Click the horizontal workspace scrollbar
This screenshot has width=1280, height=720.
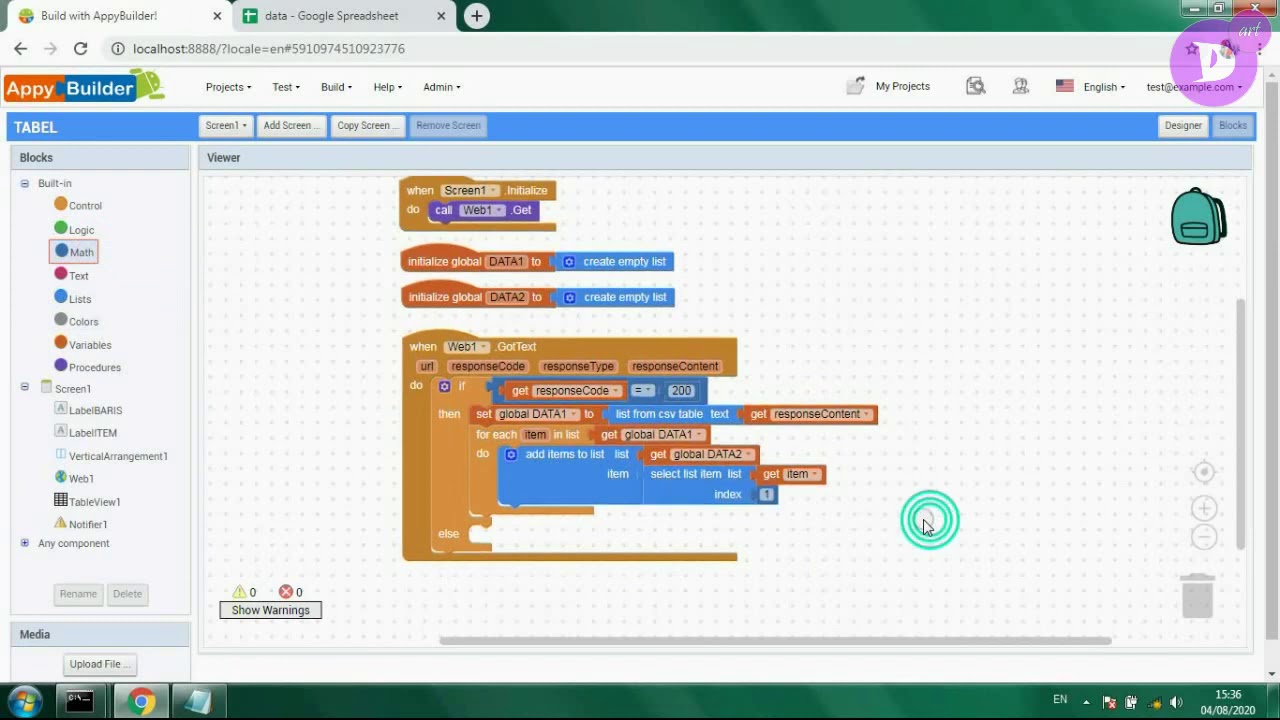tap(775, 641)
